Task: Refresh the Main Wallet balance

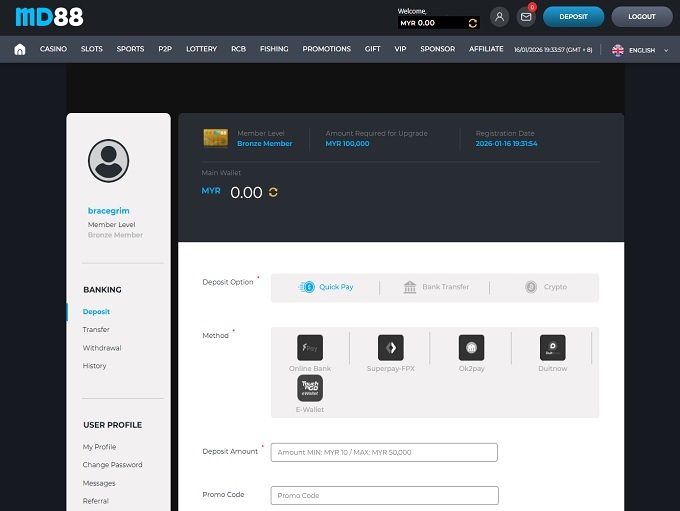Action: [x=273, y=192]
